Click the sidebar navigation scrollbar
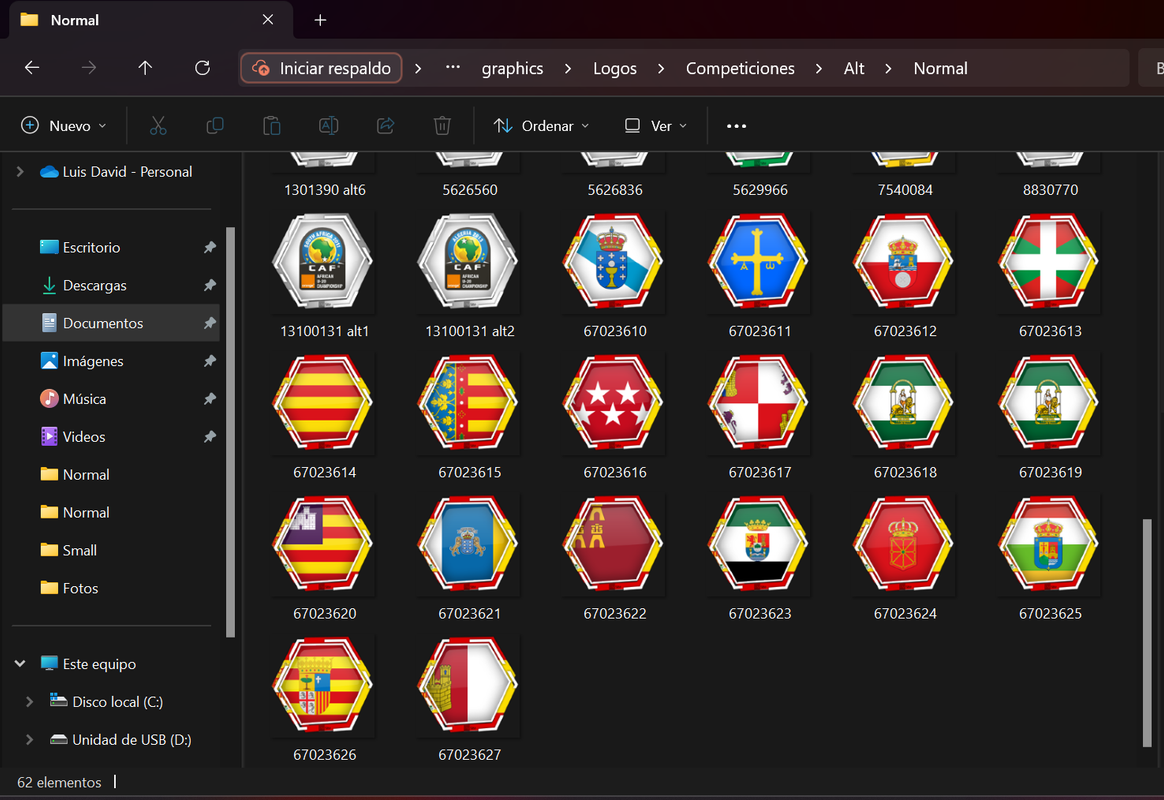 coord(230,432)
